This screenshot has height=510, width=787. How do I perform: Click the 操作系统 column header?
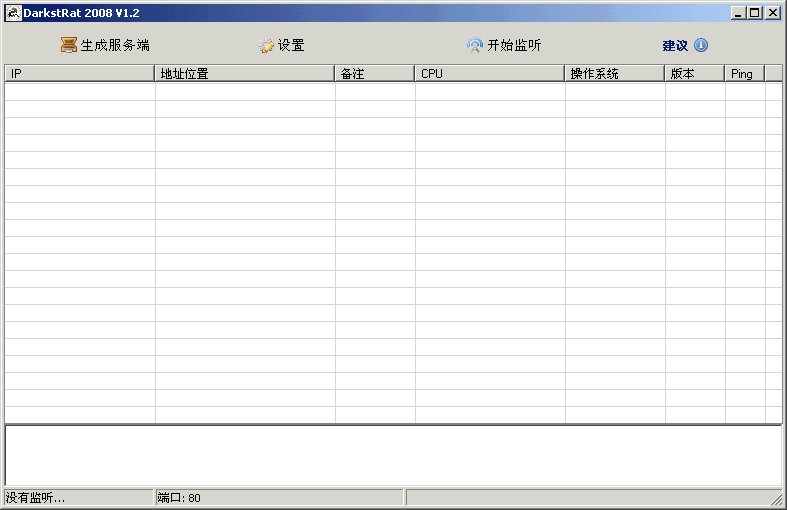pos(615,74)
